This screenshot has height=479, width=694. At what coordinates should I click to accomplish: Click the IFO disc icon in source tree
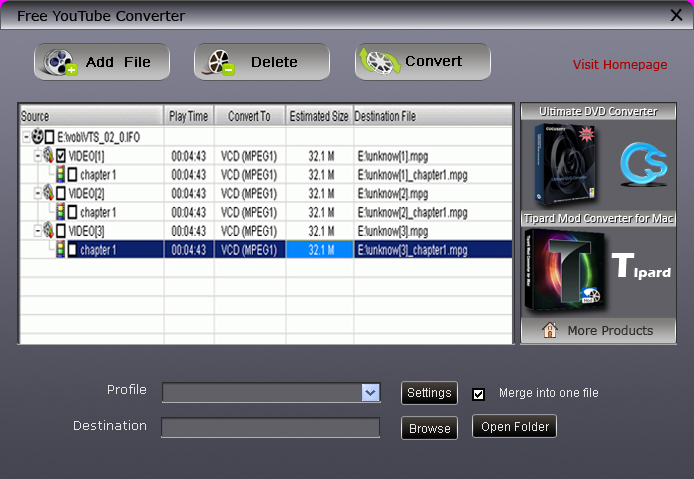click(37, 135)
